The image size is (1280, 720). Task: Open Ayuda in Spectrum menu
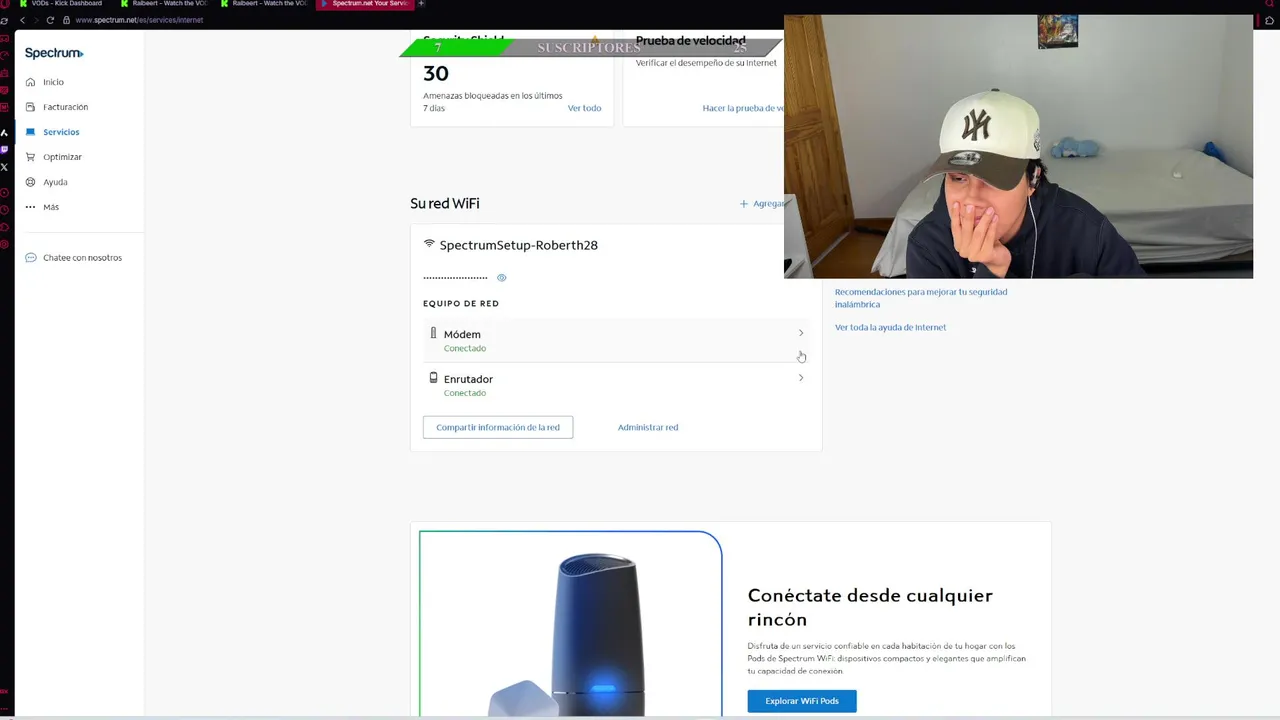[55, 182]
